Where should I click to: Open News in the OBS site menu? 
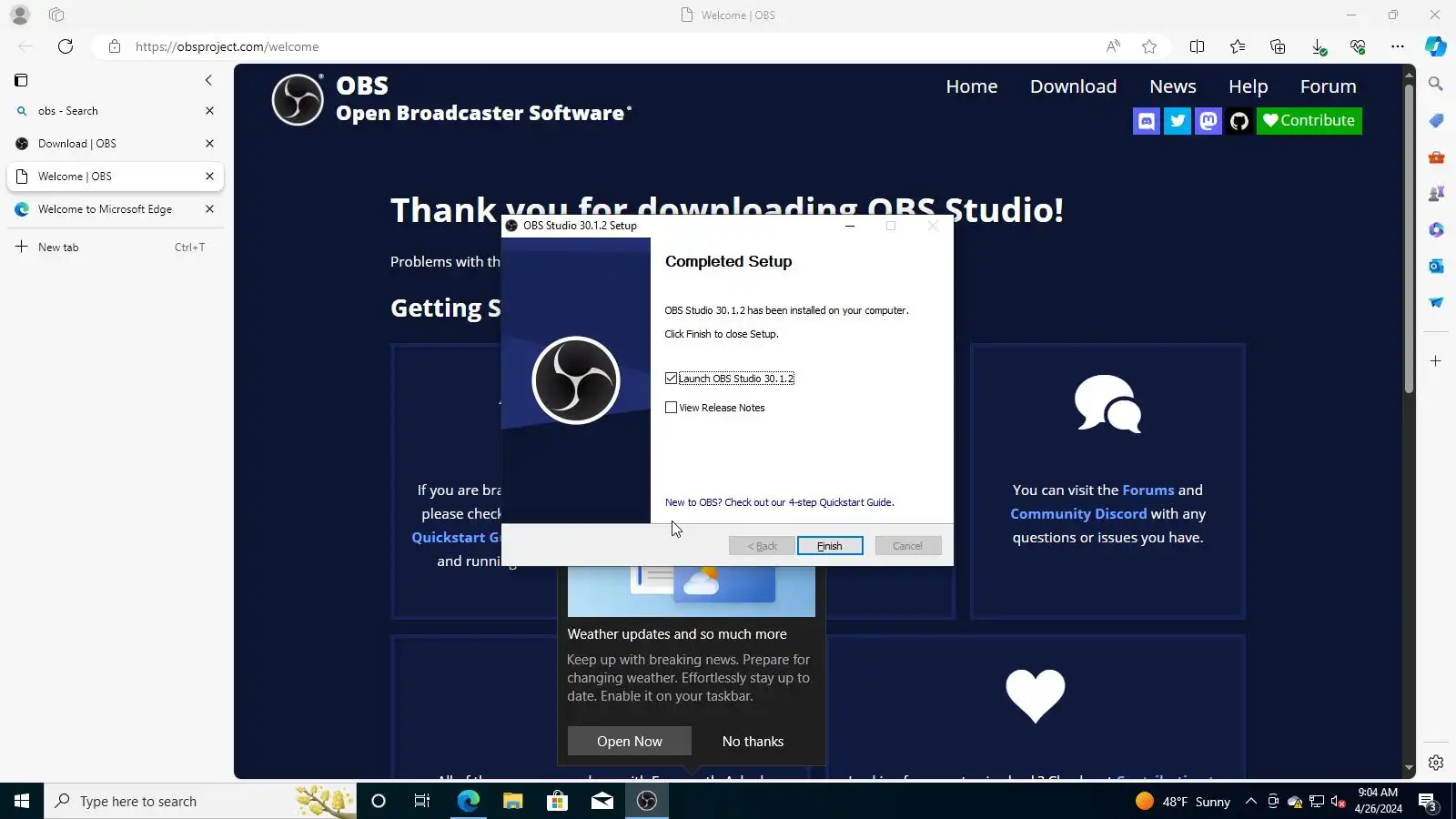[1173, 86]
